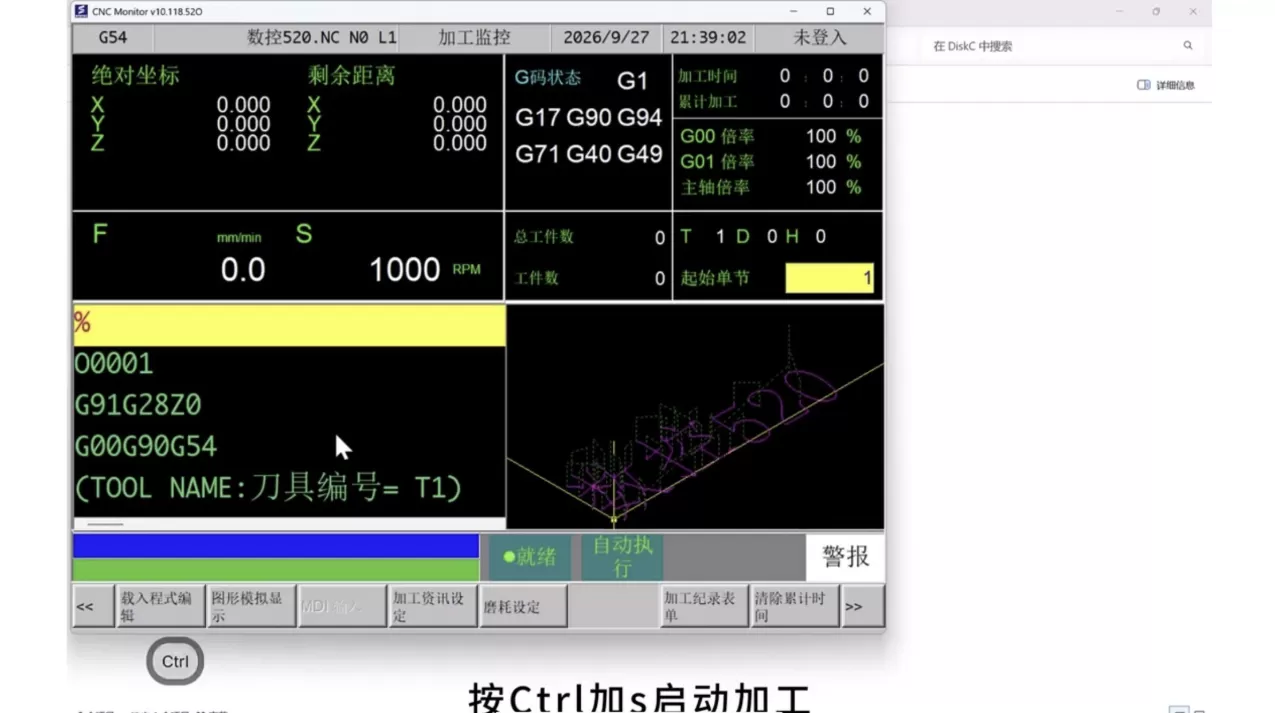1275x713 pixels.
Task: Click the 详细信息 pane icon in background window
Action: coord(1143,85)
